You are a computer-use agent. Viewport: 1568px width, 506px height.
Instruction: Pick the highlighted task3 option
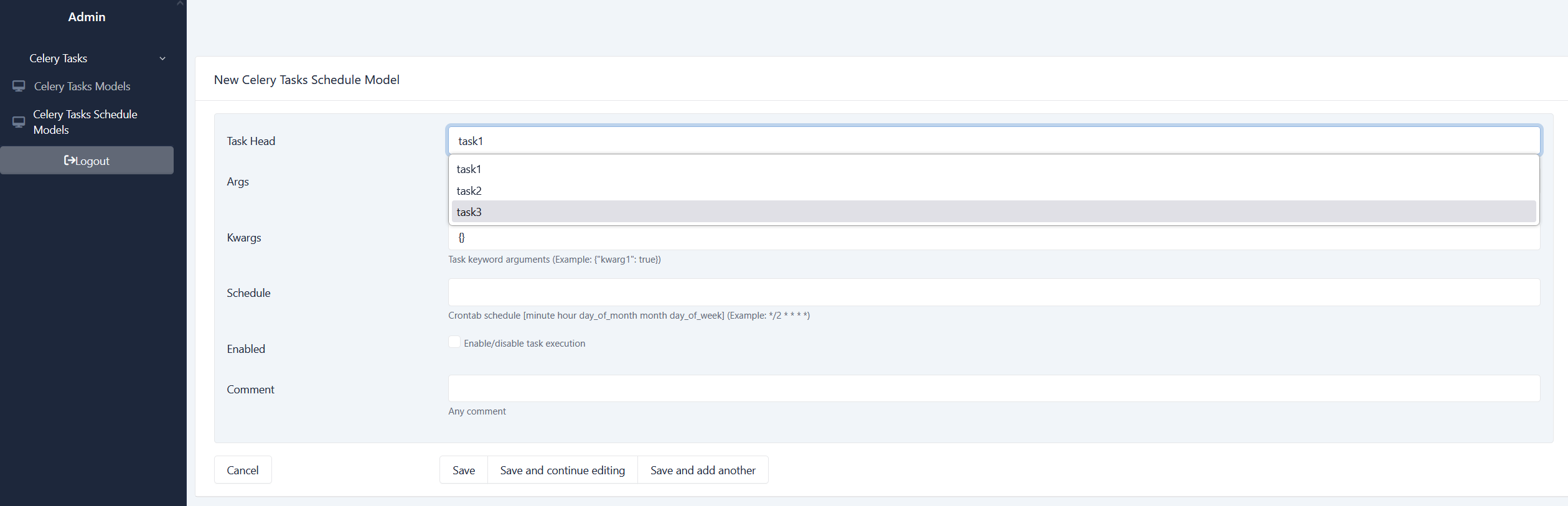click(x=994, y=212)
